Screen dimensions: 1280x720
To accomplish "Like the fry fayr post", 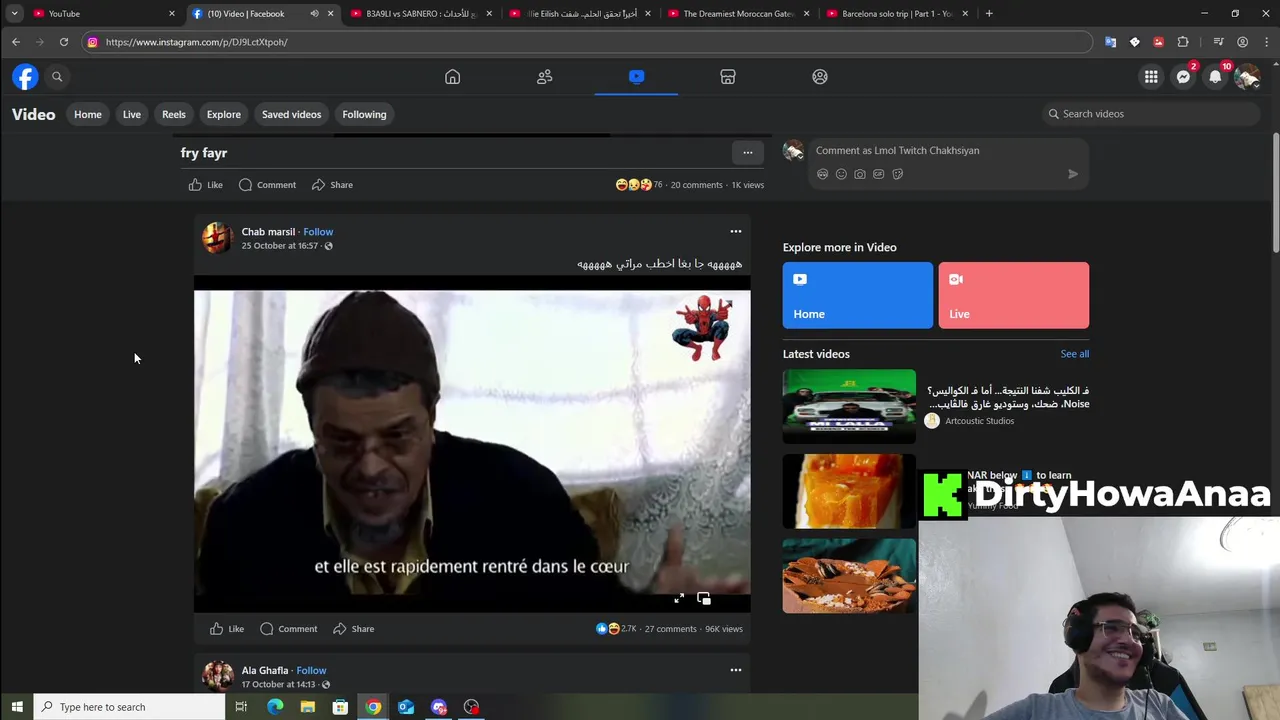I will pyautogui.click(x=206, y=185).
